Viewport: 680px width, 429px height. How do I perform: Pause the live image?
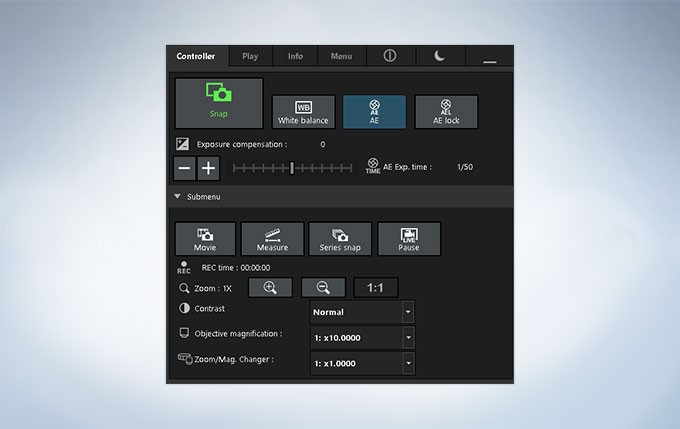pos(409,239)
